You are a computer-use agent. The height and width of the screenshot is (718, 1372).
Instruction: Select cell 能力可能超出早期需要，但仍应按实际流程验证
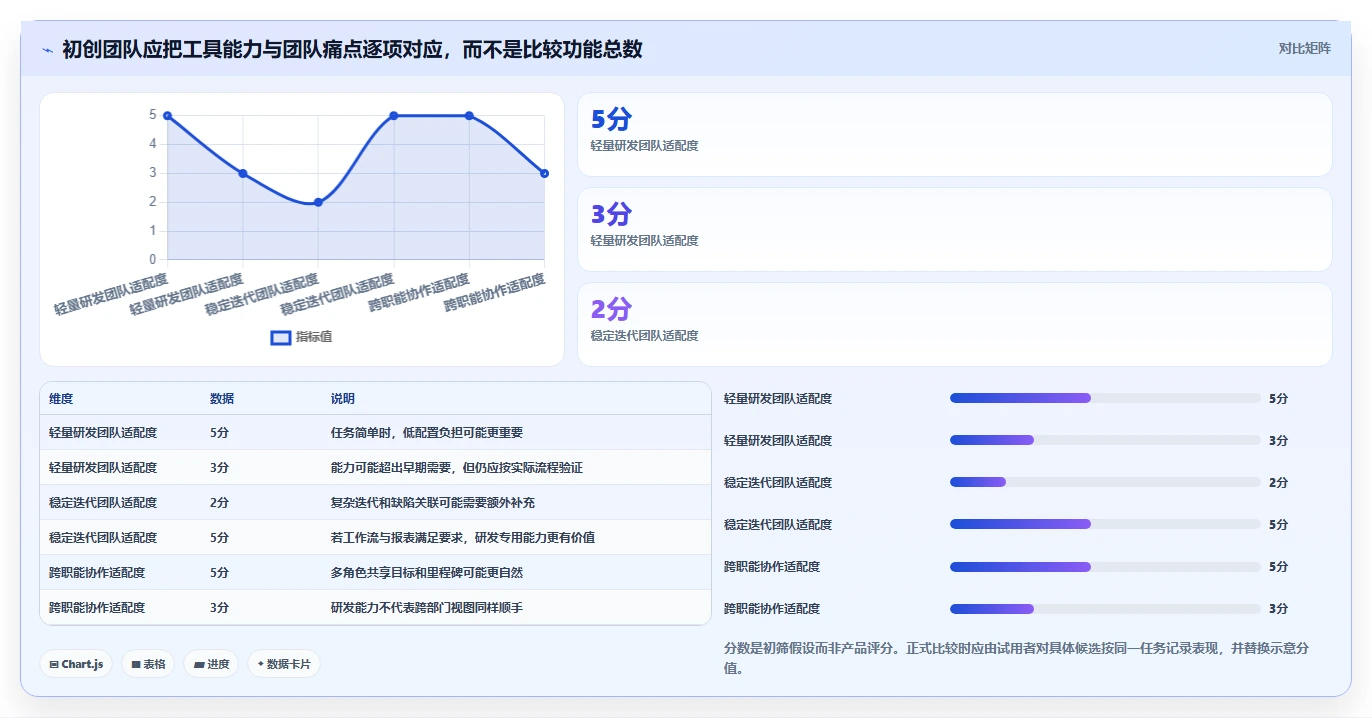457,468
